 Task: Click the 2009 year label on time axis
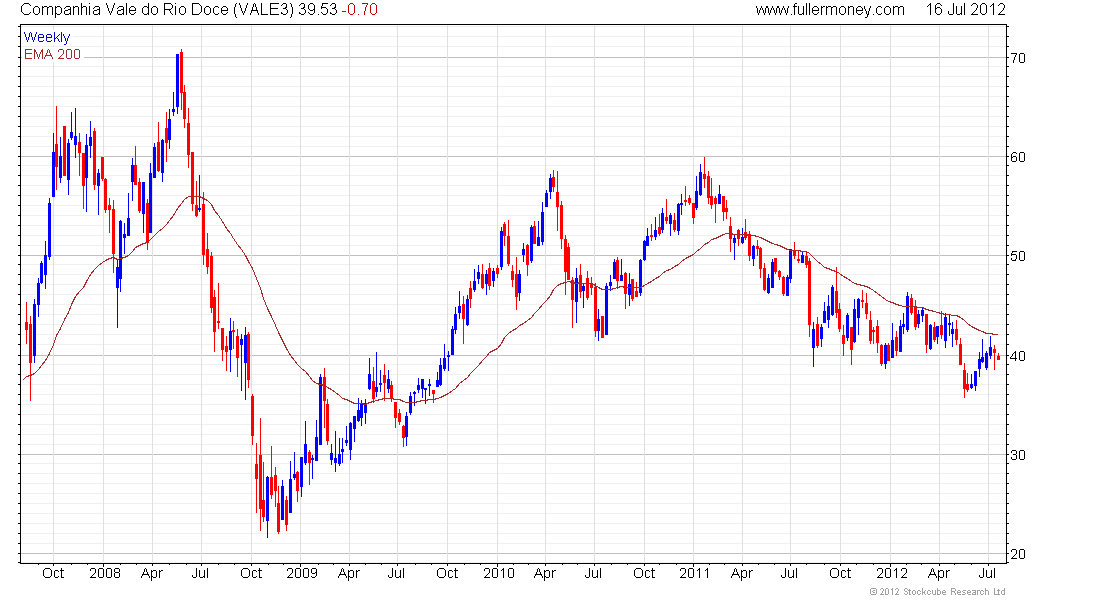[302, 573]
